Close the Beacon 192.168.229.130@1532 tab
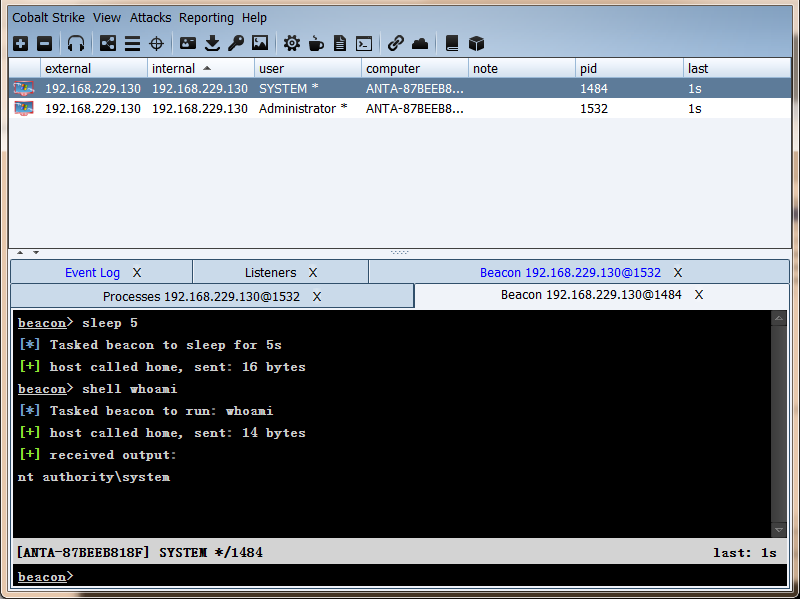Viewport: 800px width, 599px height. tap(678, 272)
